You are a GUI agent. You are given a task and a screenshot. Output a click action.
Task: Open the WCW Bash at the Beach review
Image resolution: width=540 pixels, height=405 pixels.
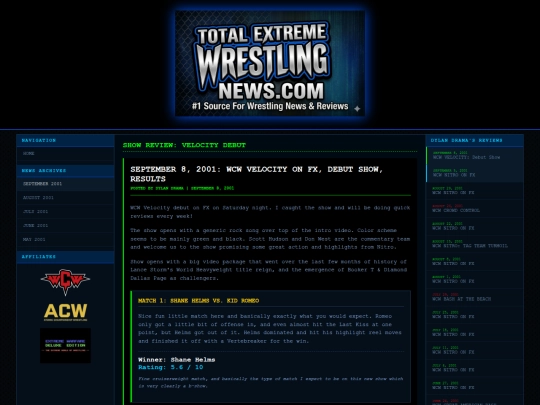[475, 297]
